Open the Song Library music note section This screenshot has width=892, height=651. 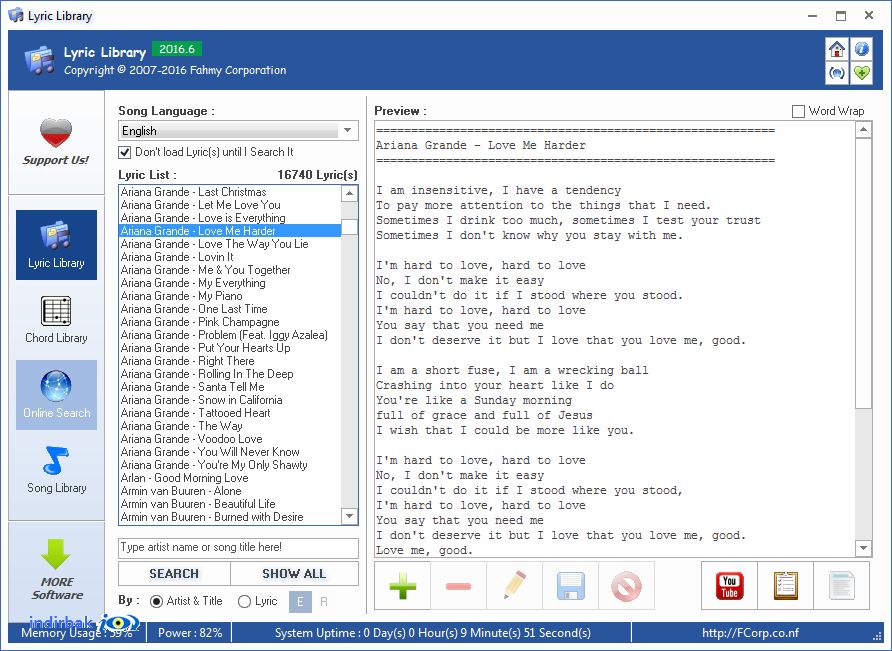pyautogui.click(x=56, y=470)
